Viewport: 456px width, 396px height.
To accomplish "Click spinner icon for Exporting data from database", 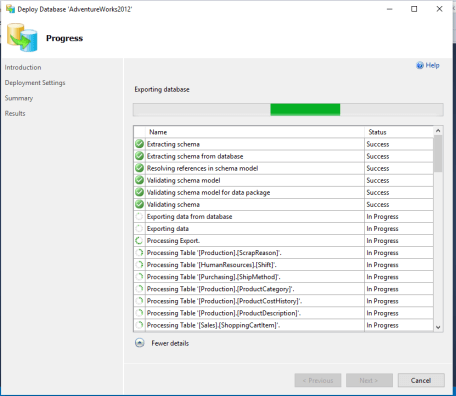I will (139, 216).
